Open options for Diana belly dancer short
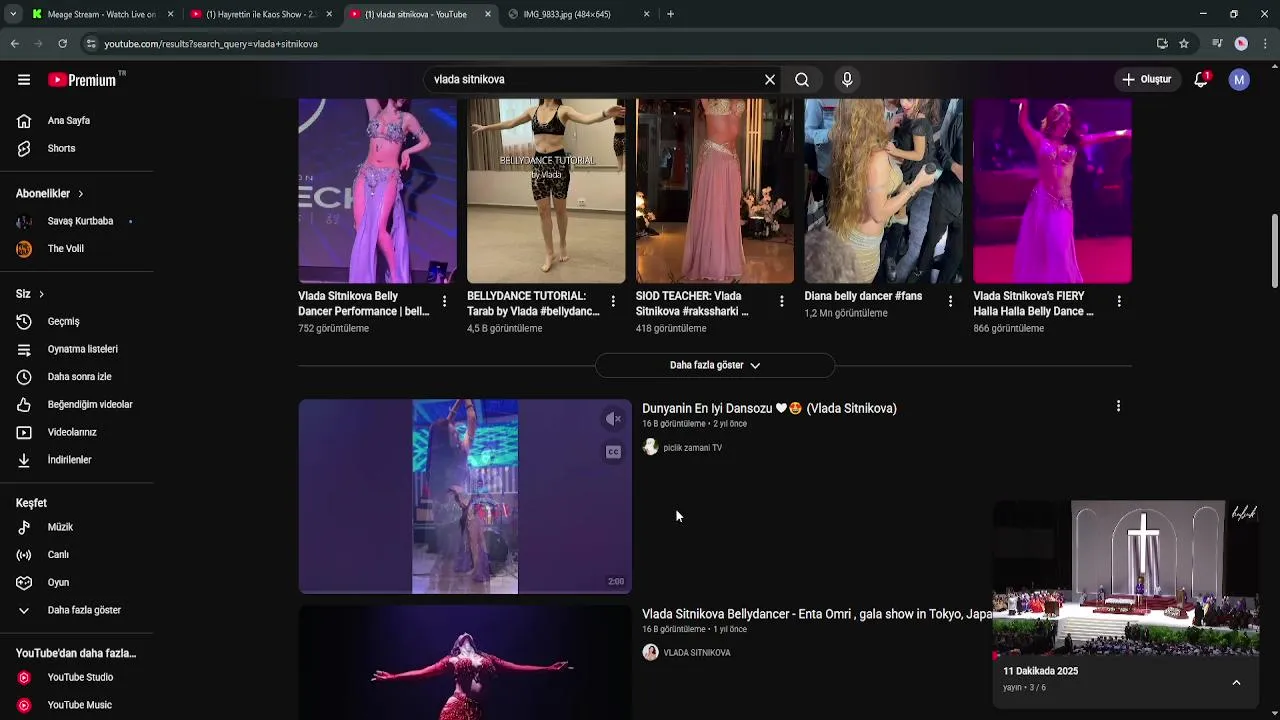 click(x=950, y=301)
